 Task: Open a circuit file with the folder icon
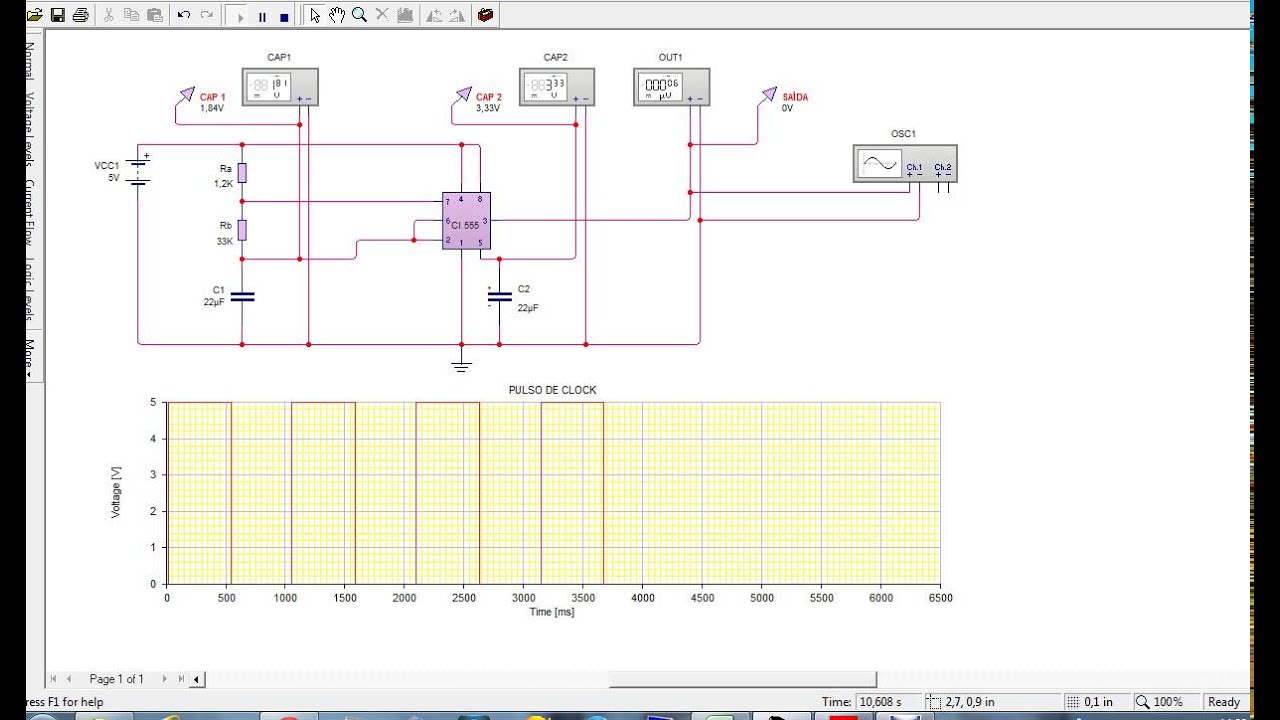pyautogui.click(x=35, y=15)
